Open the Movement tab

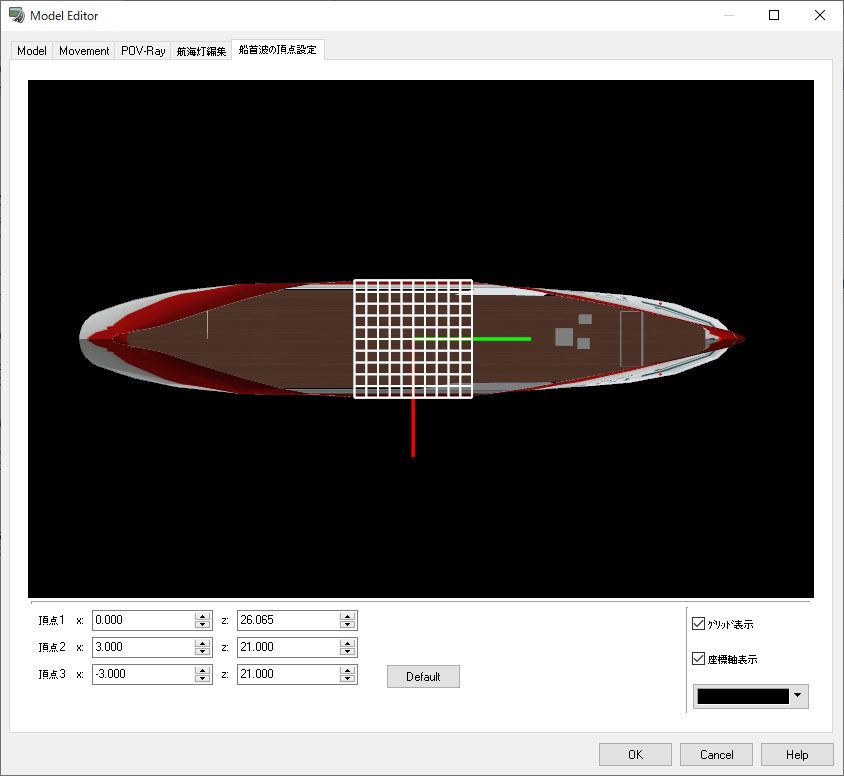coord(84,51)
